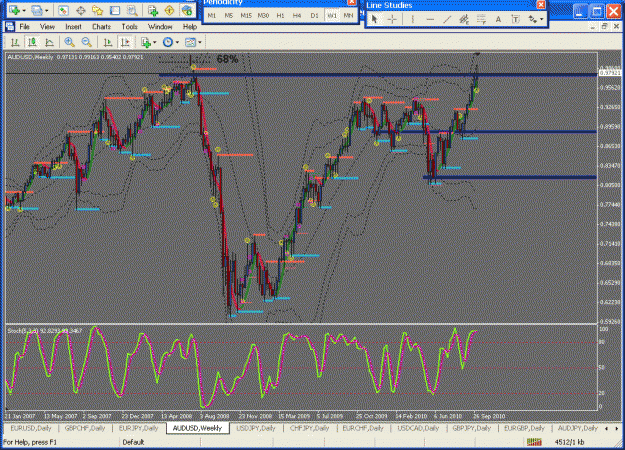This screenshot has height=450, width=625.
Task: Switch to Candlesticks chart display
Action: tap(32, 42)
